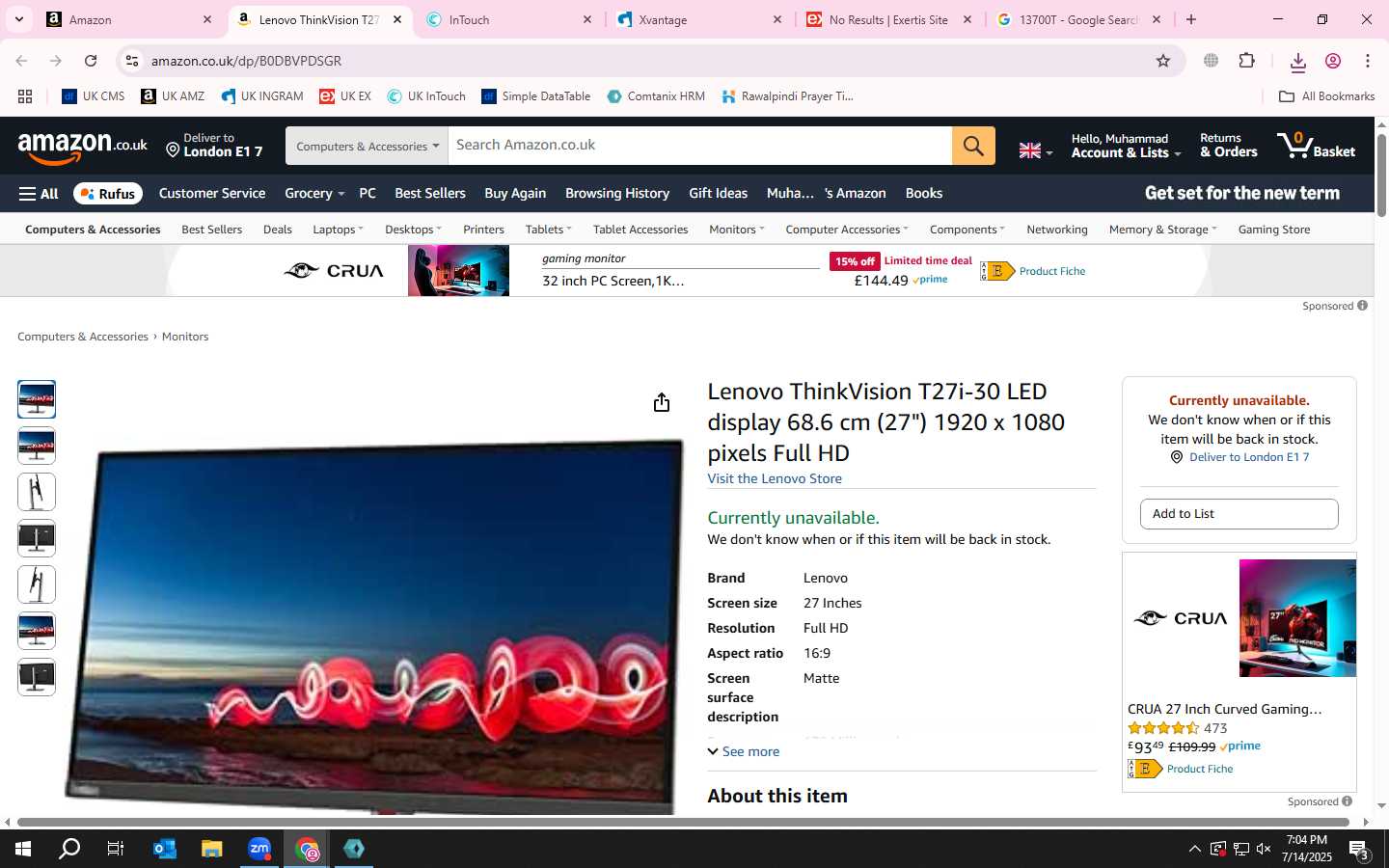1389x868 pixels.
Task: Expand the Account & Lists menu
Action: click(1126, 146)
